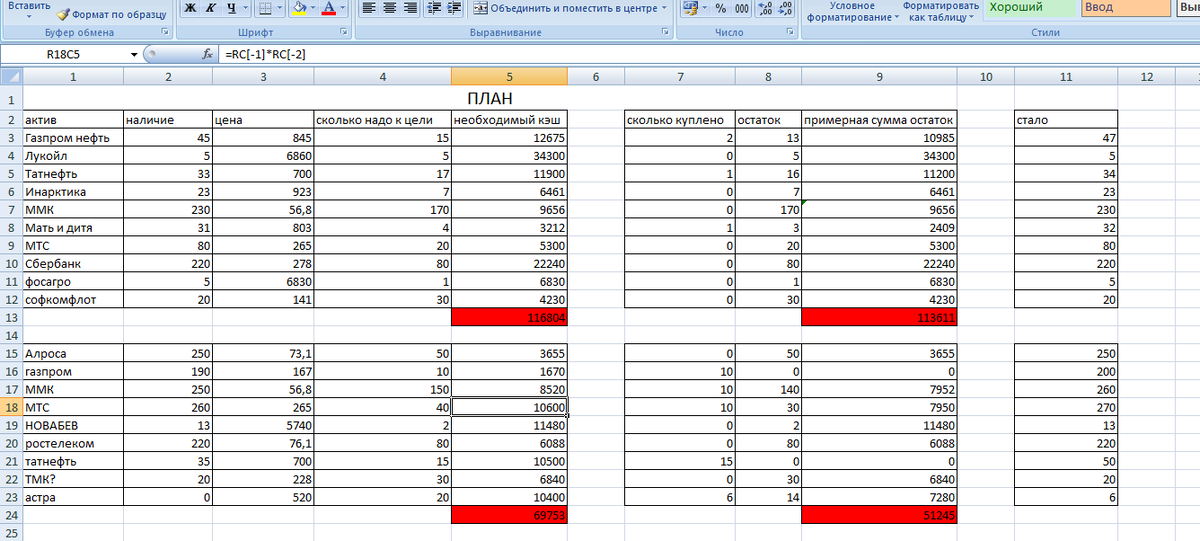Image resolution: width=1200 pixels, height=541 pixels.
Task: Select cell Сбербанк
Action: (x=73, y=263)
